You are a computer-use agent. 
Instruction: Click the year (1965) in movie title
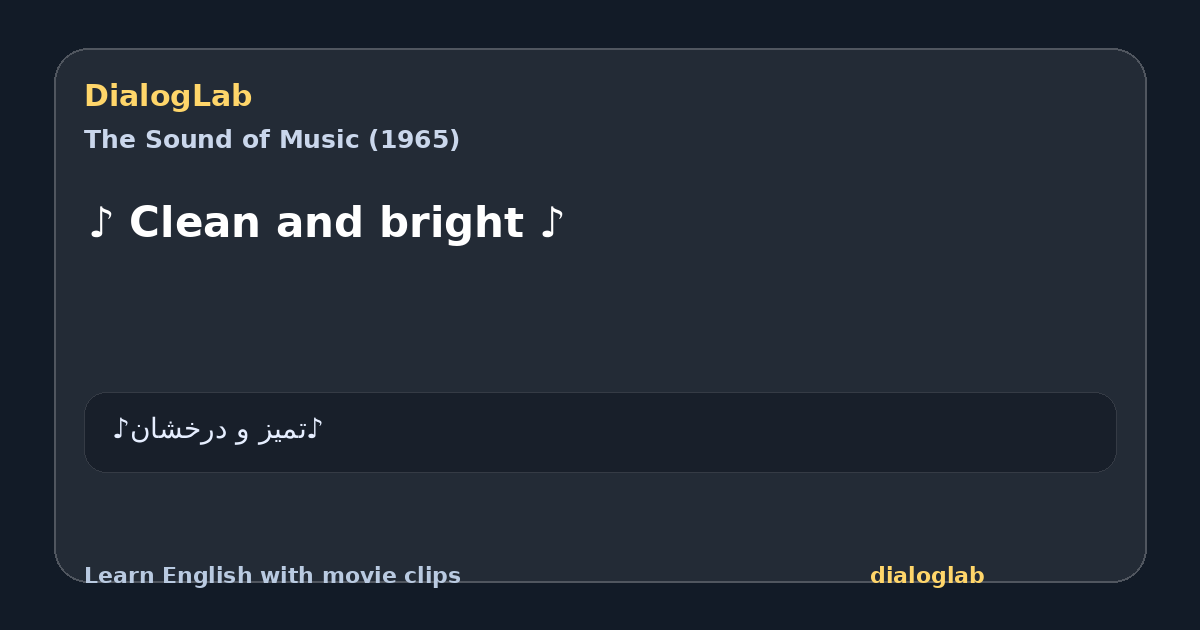(414, 140)
